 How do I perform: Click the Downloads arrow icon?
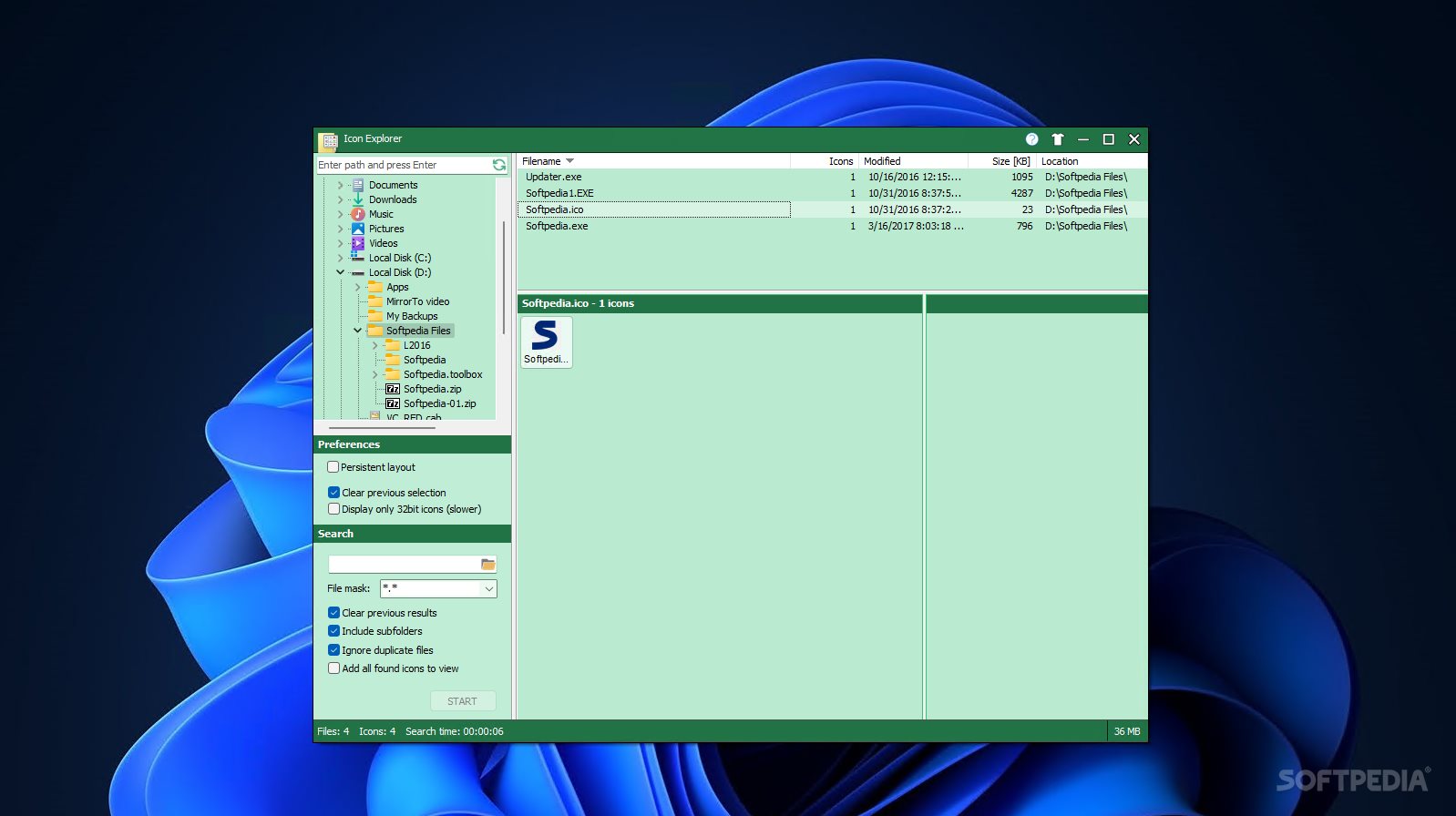click(x=358, y=199)
